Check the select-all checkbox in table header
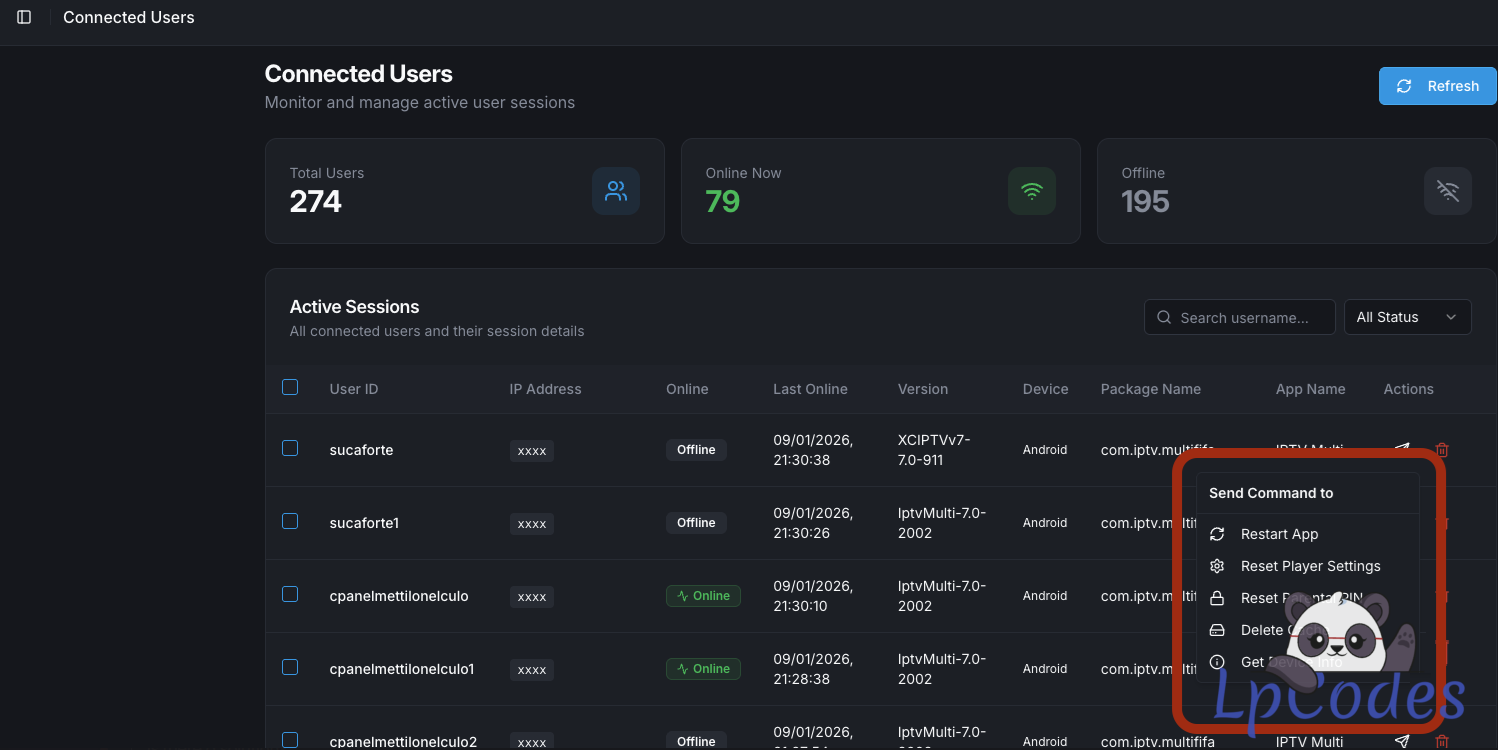 290,388
